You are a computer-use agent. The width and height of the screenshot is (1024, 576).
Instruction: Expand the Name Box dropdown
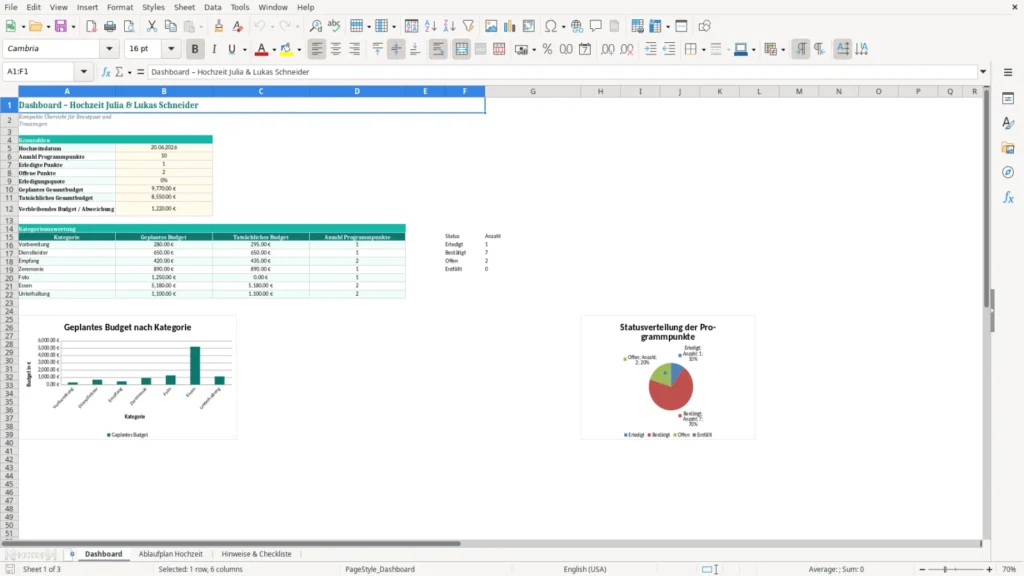tap(84, 72)
